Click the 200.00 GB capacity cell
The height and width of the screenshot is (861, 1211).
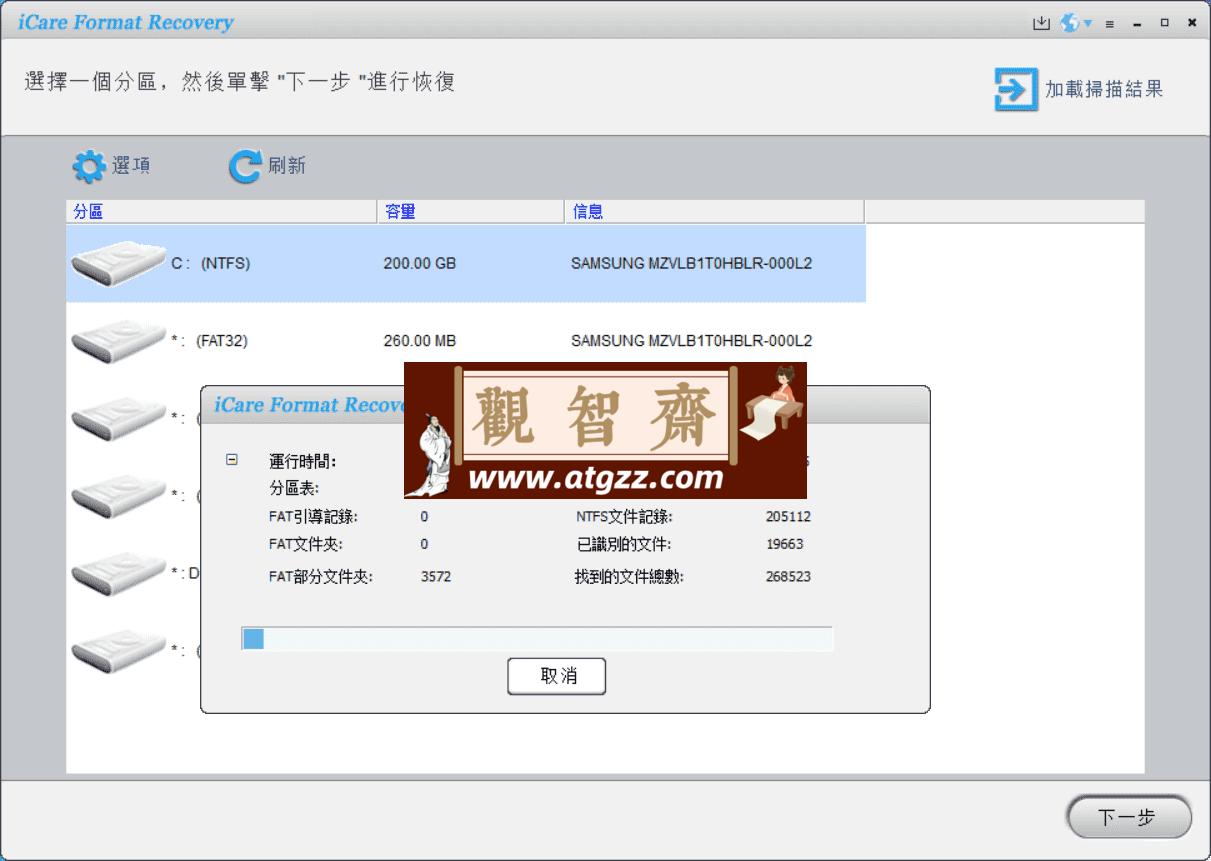pyautogui.click(x=420, y=264)
